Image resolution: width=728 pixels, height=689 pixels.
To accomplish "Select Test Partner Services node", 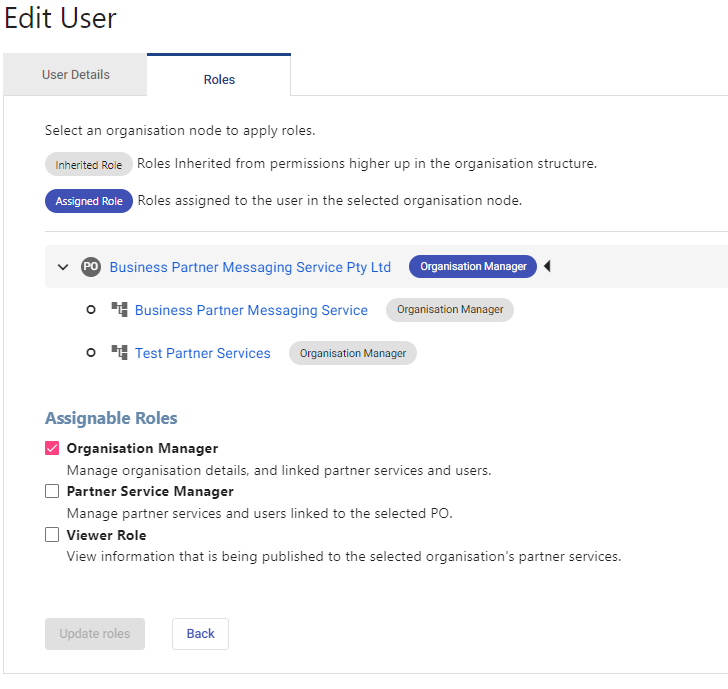I will click(x=202, y=353).
